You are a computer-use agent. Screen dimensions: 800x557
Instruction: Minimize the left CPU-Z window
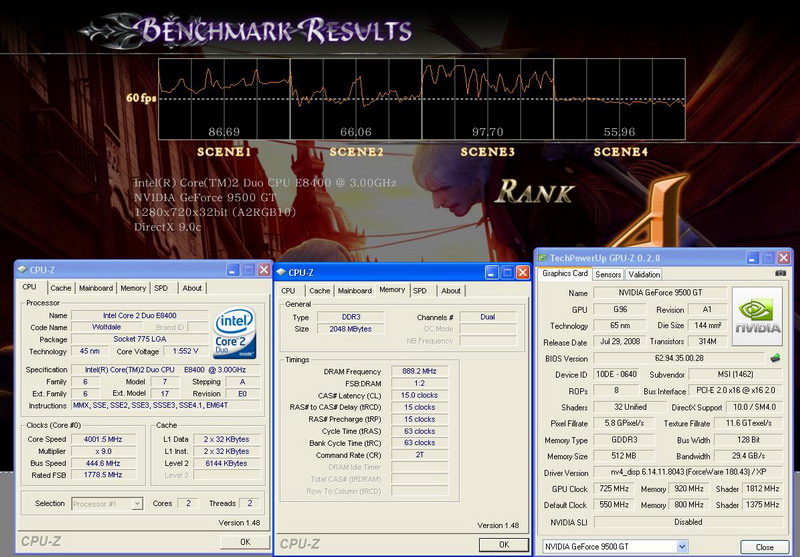click(233, 270)
